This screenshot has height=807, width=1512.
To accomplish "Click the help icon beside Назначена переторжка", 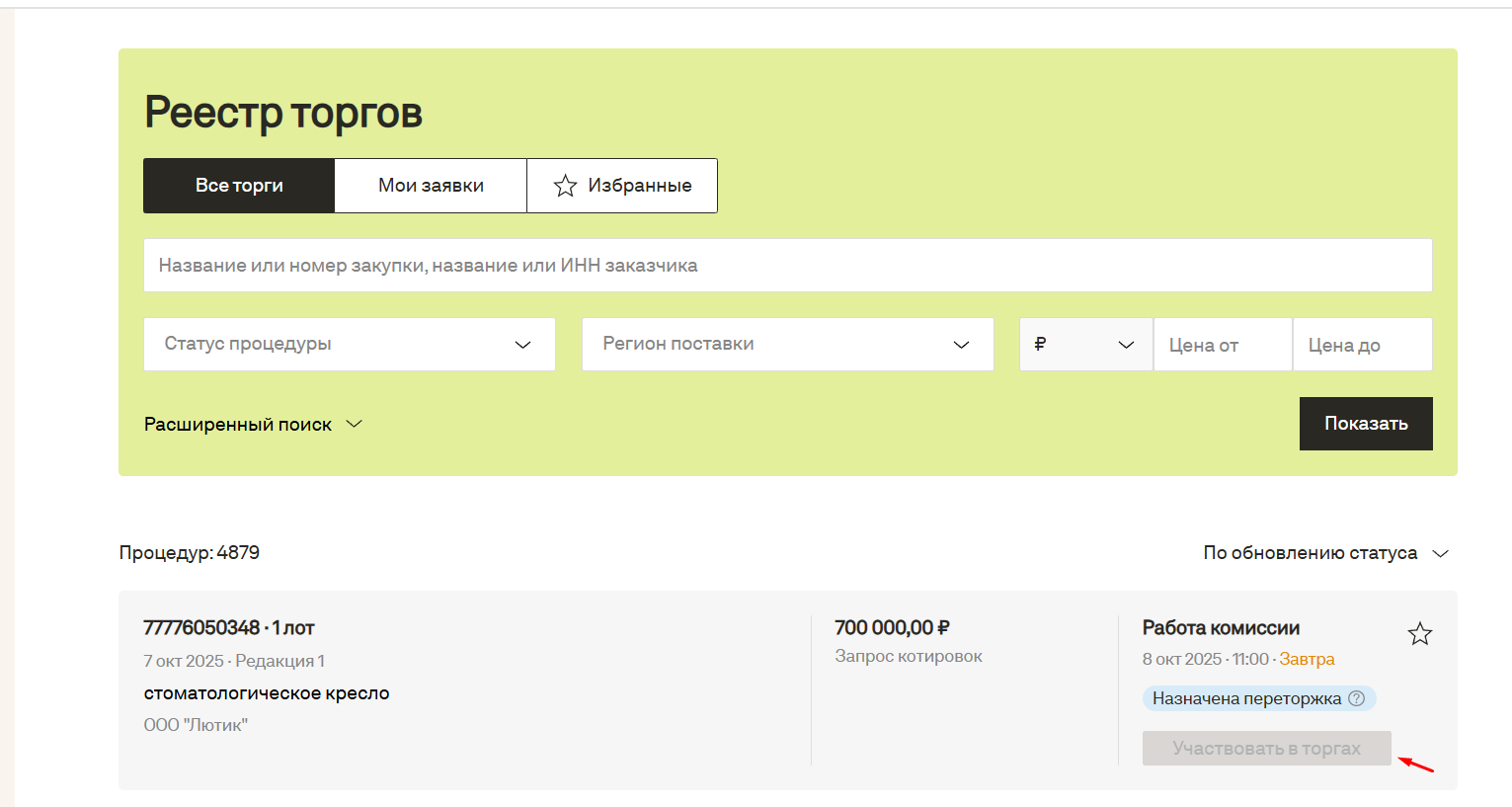I will pyautogui.click(x=1357, y=698).
